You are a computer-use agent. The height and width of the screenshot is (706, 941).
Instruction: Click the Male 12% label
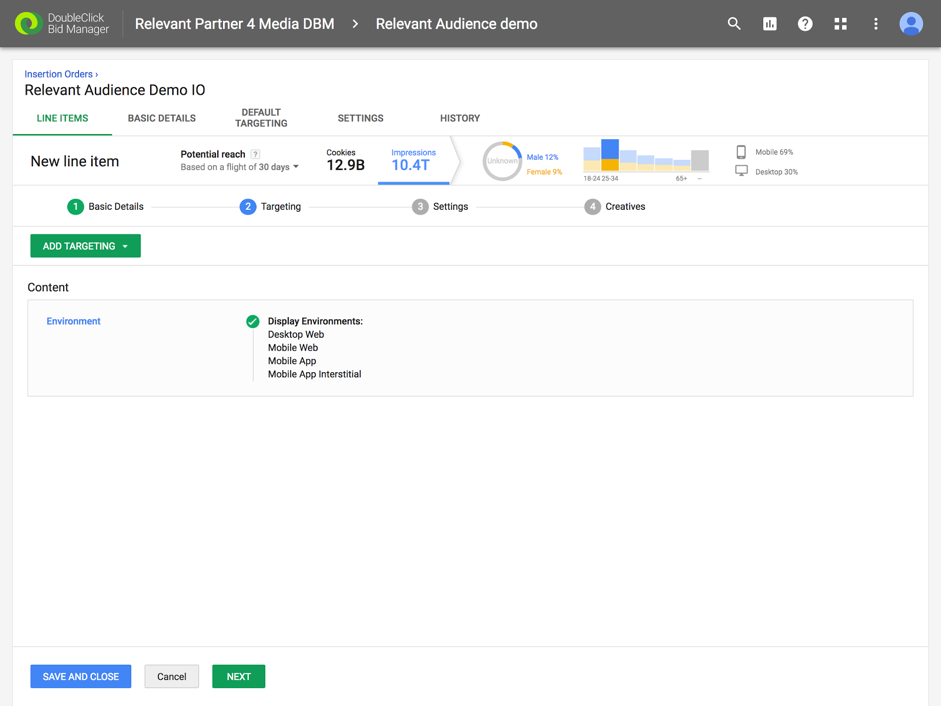543,157
